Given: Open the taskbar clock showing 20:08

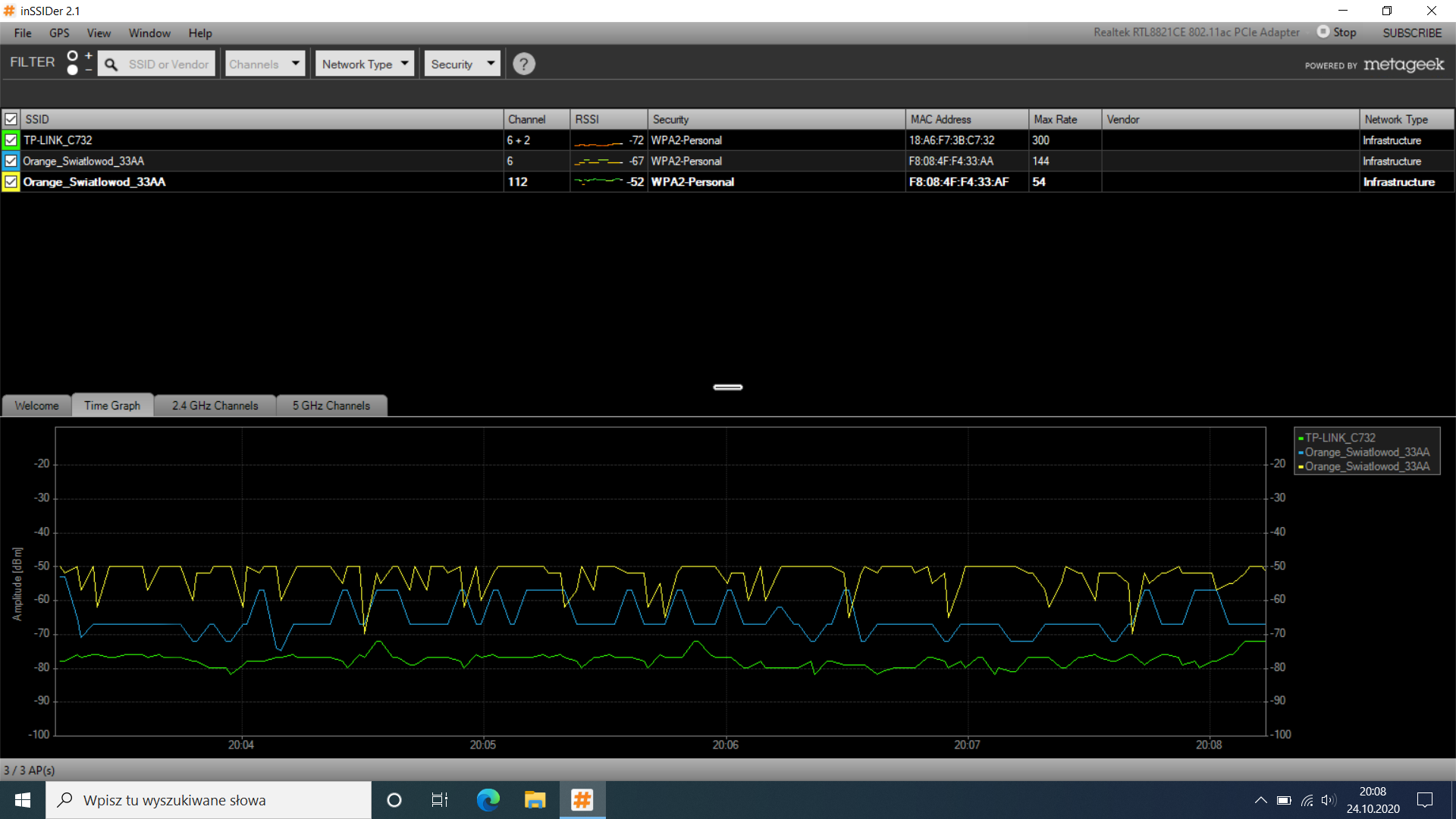Looking at the screenshot, I should tap(1373, 800).
